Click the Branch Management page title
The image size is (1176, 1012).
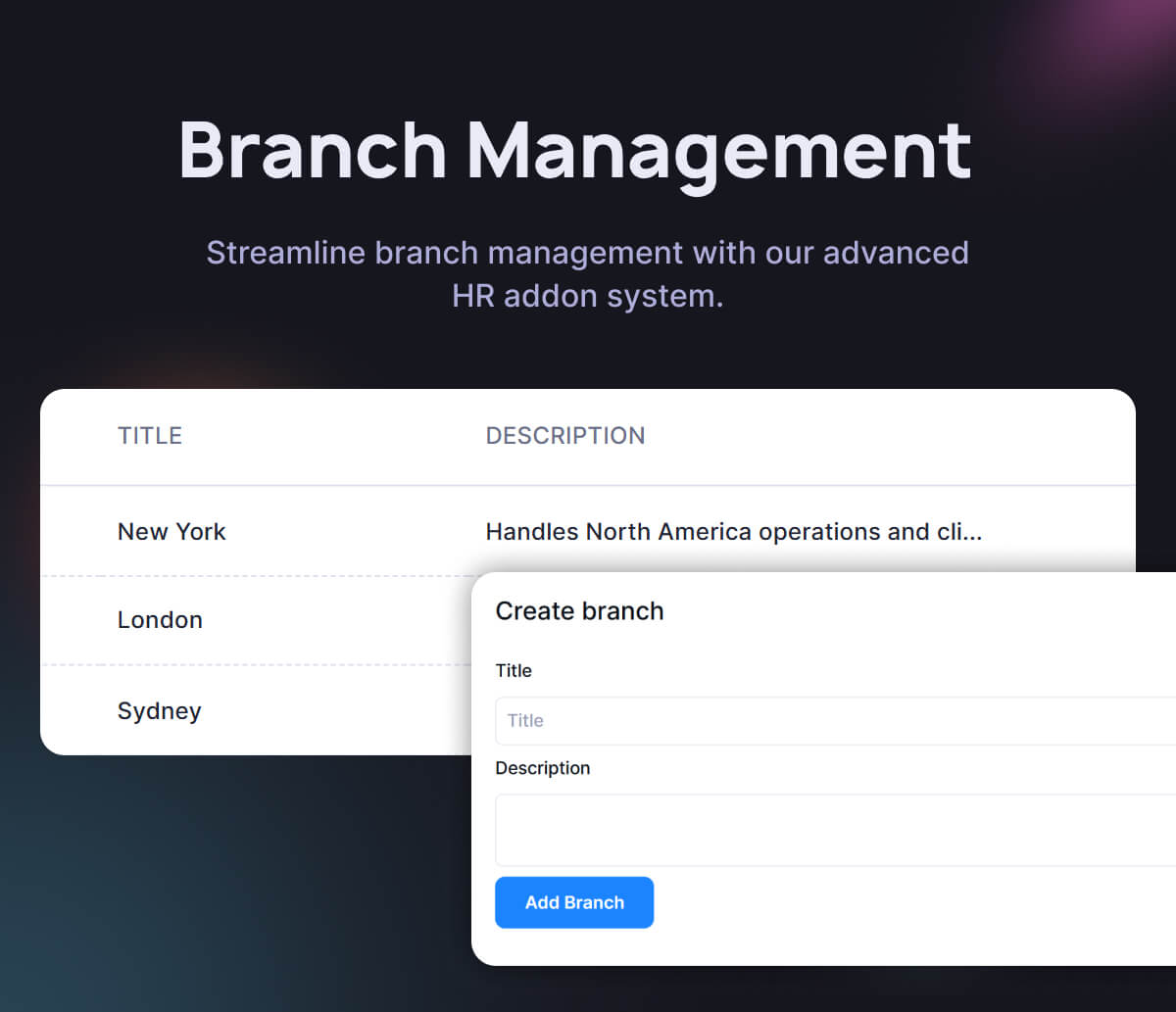(x=574, y=150)
